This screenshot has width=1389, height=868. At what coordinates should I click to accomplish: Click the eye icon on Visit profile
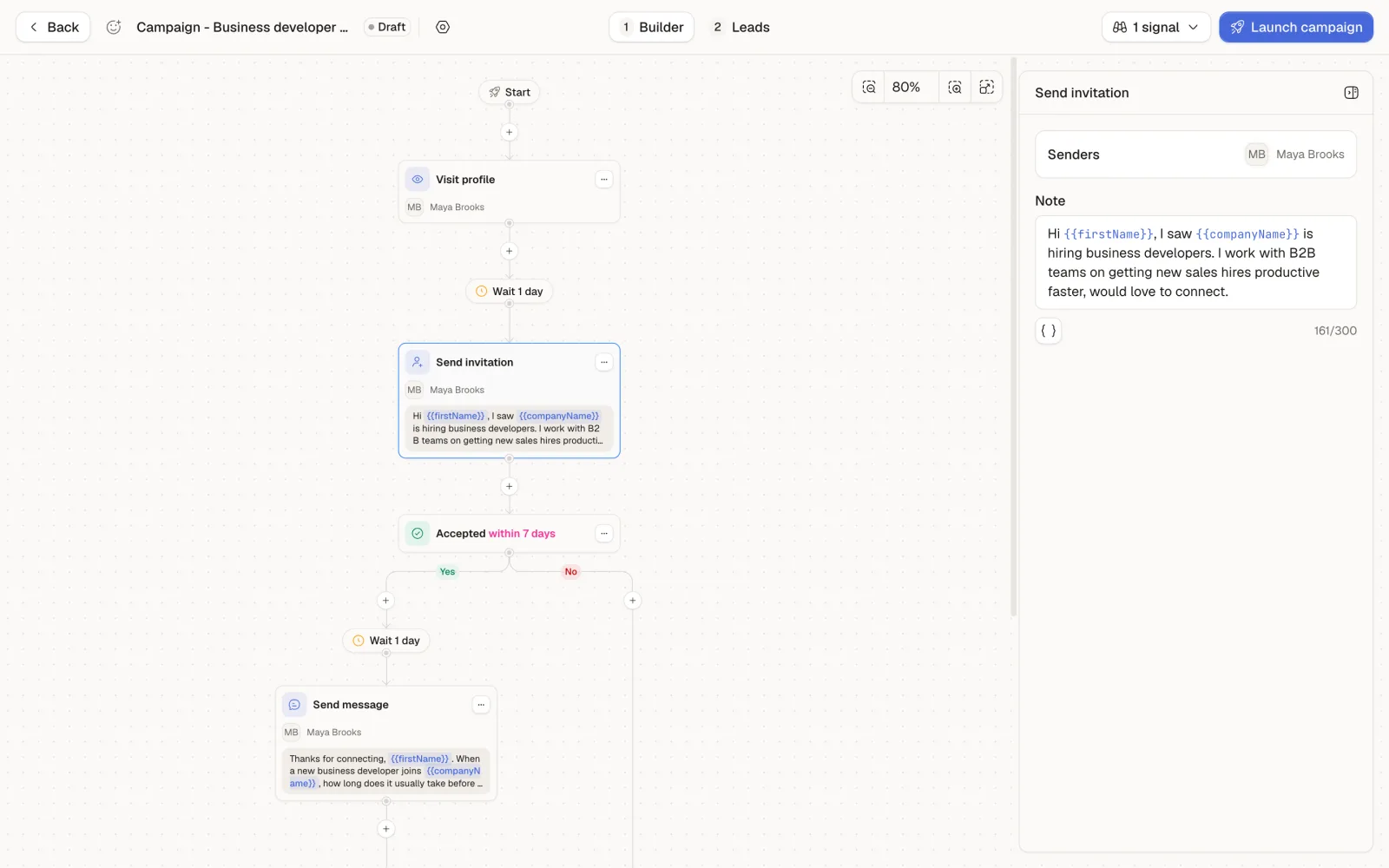pyautogui.click(x=418, y=180)
